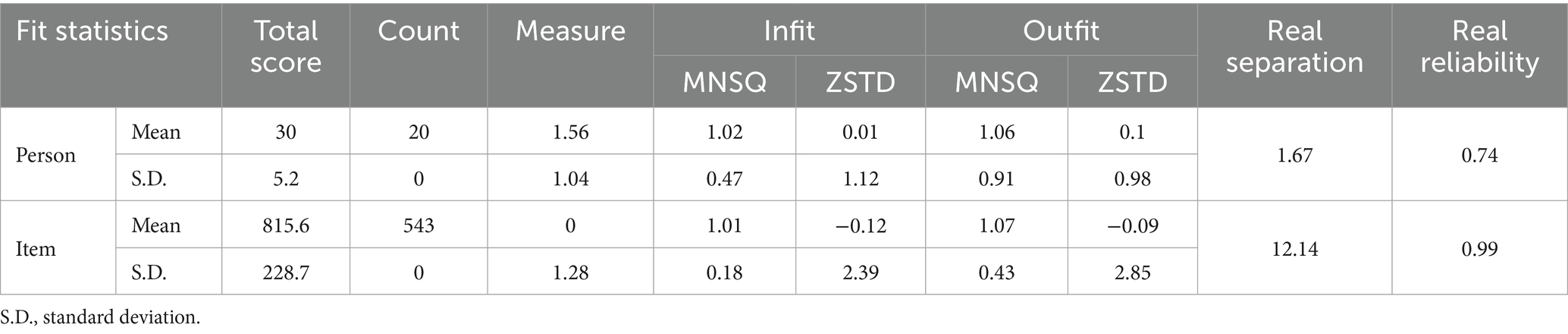Click the Item count cell showing 543

pyautogui.click(x=419, y=226)
